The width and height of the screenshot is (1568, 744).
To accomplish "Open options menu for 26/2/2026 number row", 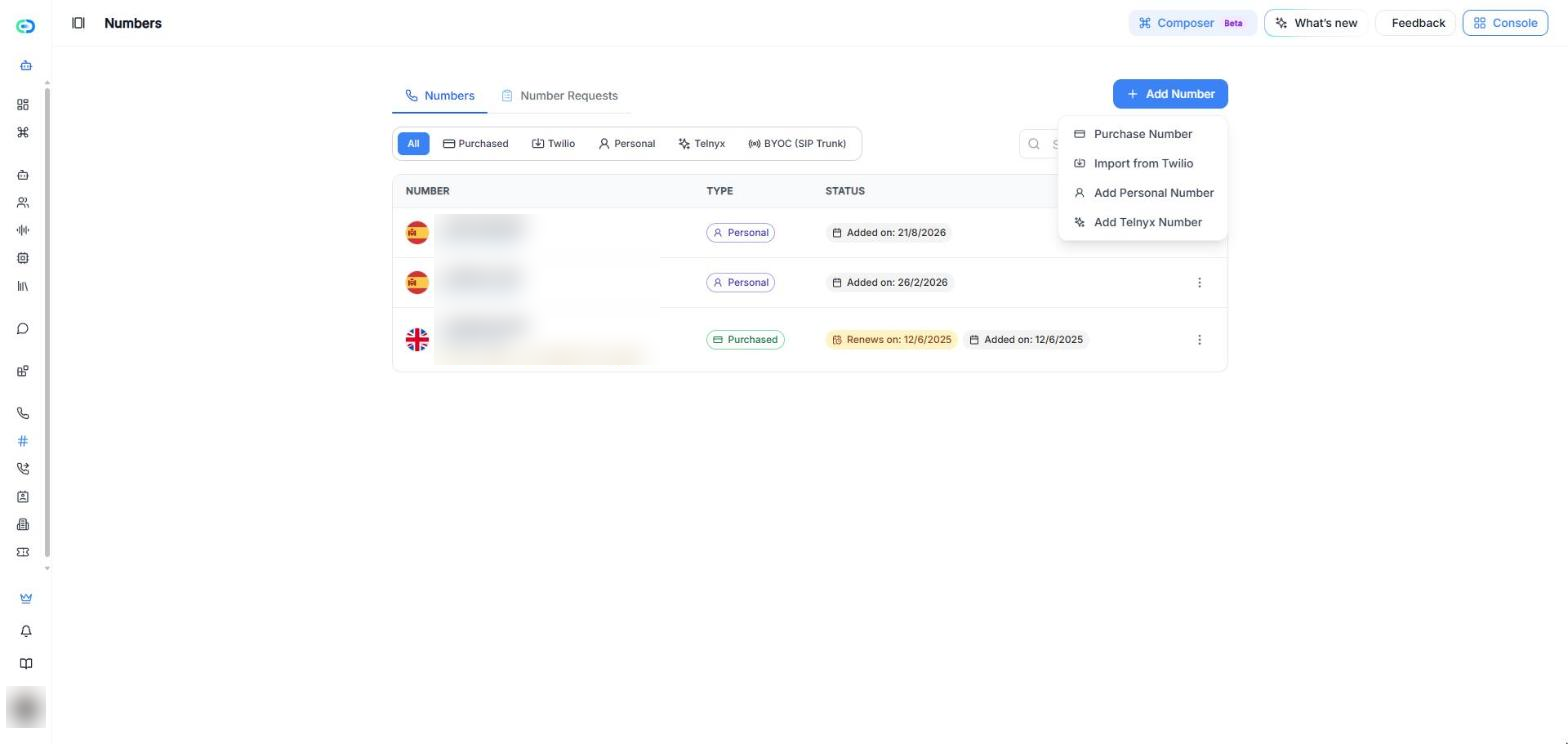I will [x=1199, y=283].
